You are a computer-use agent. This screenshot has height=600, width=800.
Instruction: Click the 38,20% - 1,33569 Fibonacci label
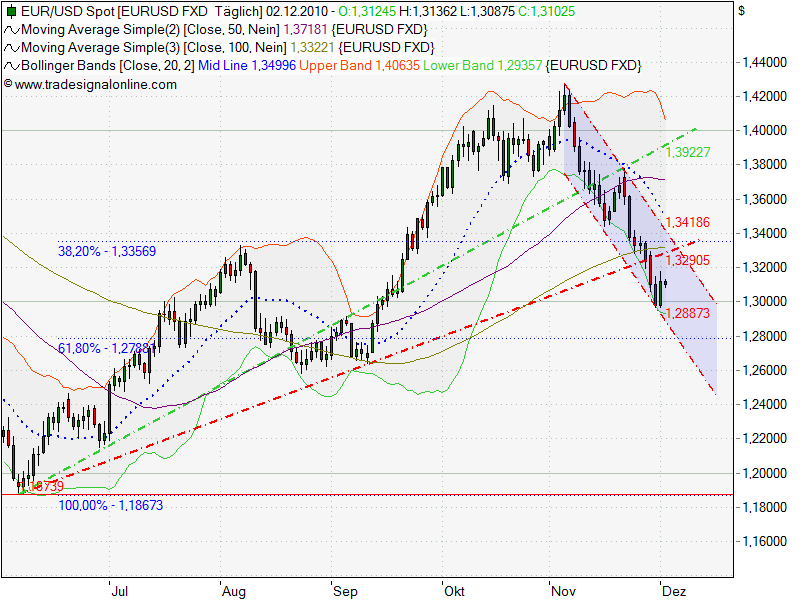(105, 251)
